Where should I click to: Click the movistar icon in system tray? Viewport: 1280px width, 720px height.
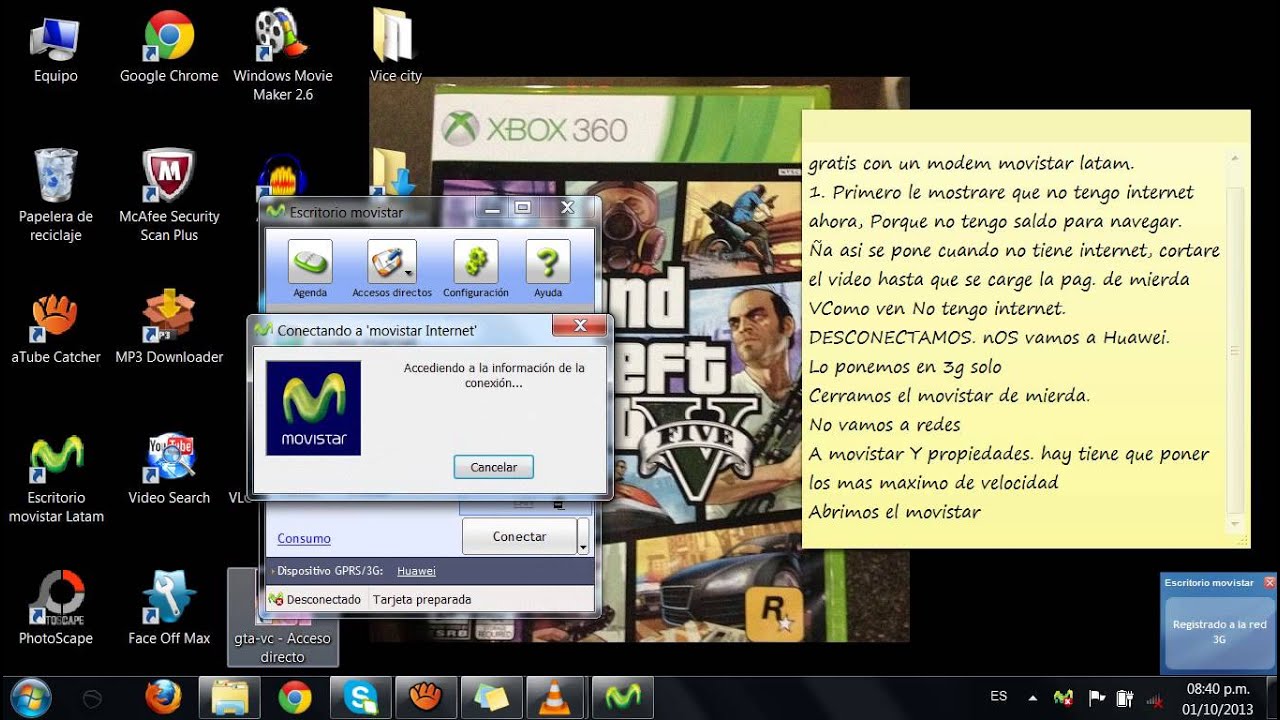[x=1064, y=698]
